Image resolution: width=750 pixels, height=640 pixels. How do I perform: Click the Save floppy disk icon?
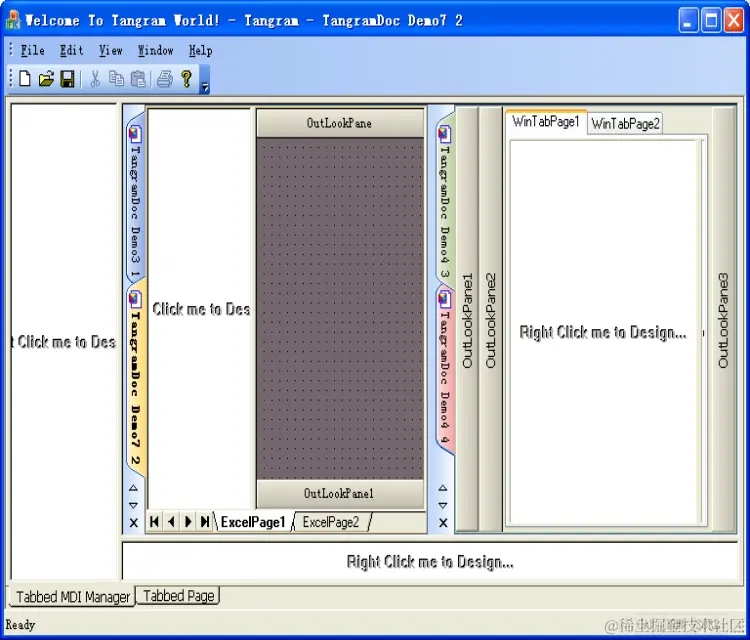[x=67, y=79]
